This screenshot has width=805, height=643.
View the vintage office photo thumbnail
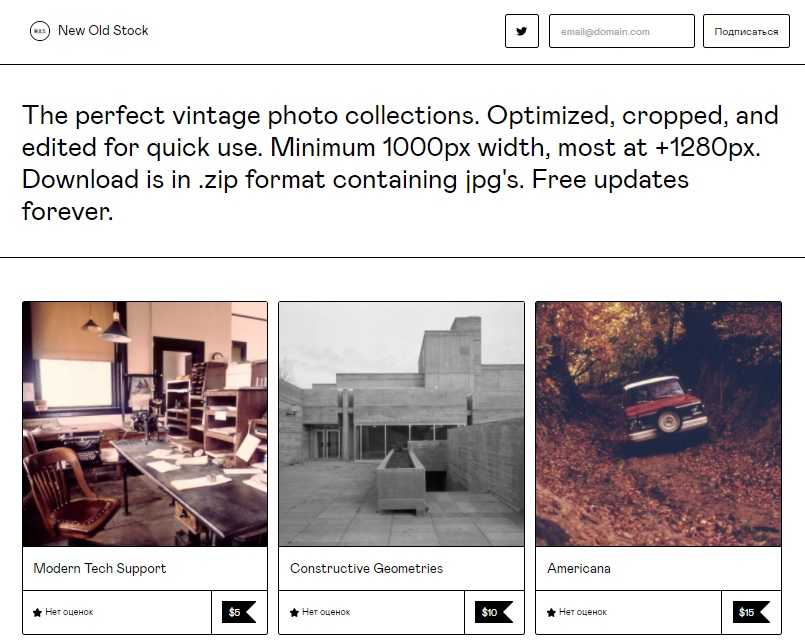point(145,424)
